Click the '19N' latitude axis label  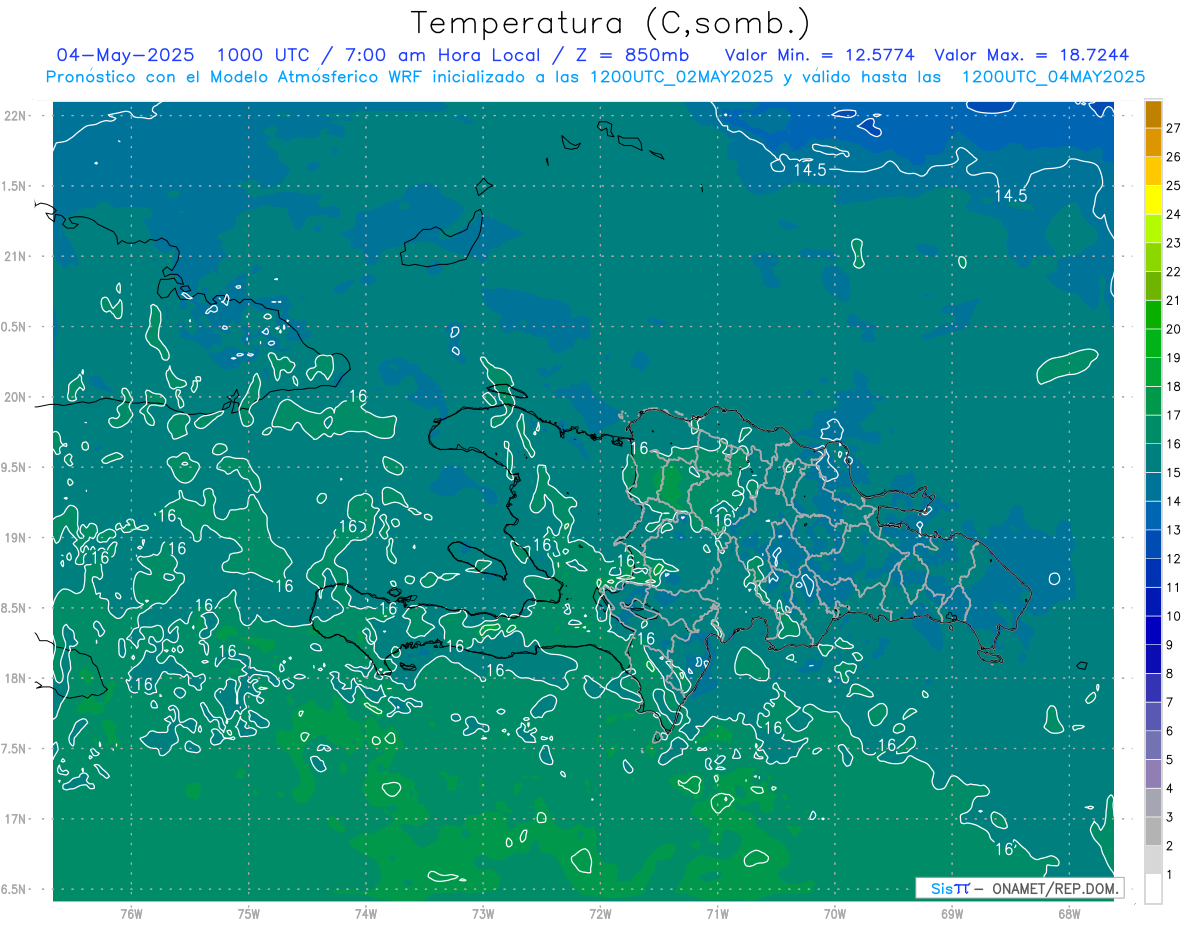click(x=16, y=538)
